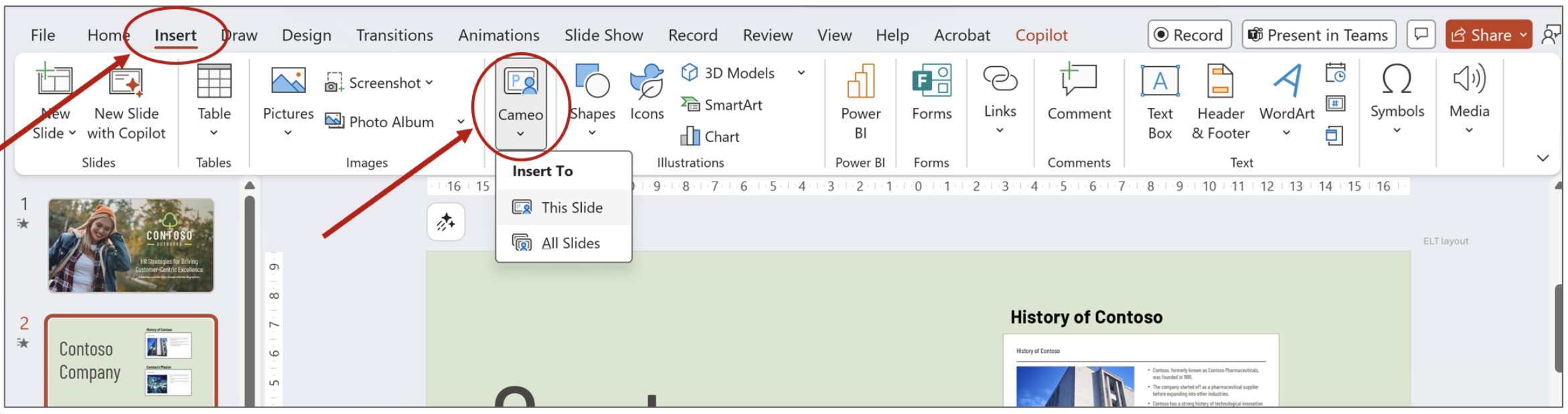Click the collaborator person icon right of Share
This screenshot has width=1568, height=414.
click(1551, 35)
